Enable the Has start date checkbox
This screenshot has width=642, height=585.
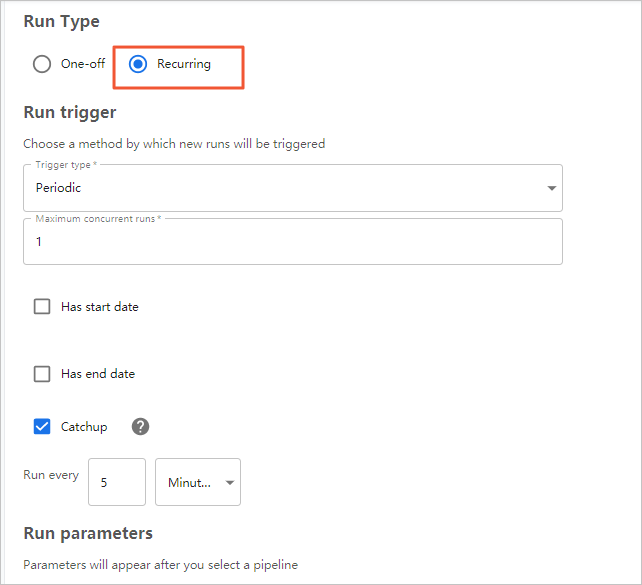point(42,307)
